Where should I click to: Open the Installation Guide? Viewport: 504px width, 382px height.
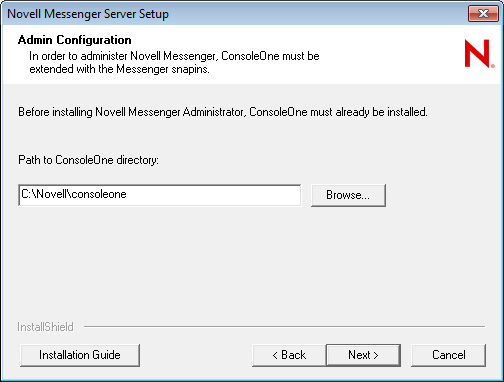(80, 355)
